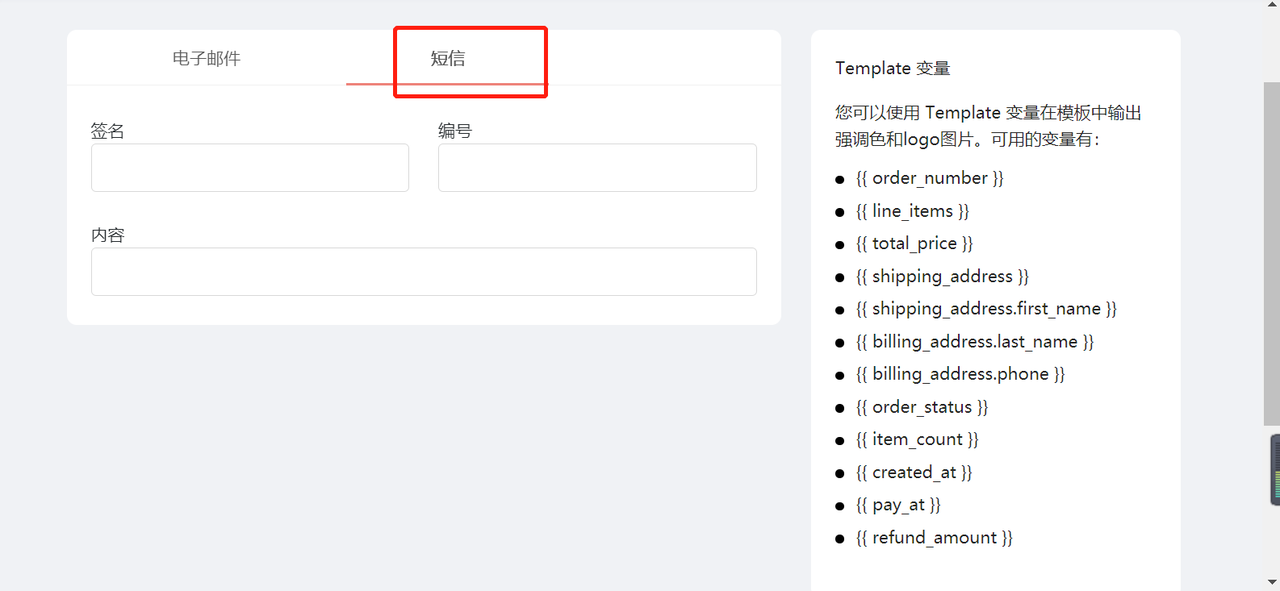Click the {{ pay_at }} variable
Screen dimensions: 1280x591
tap(899, 505)
